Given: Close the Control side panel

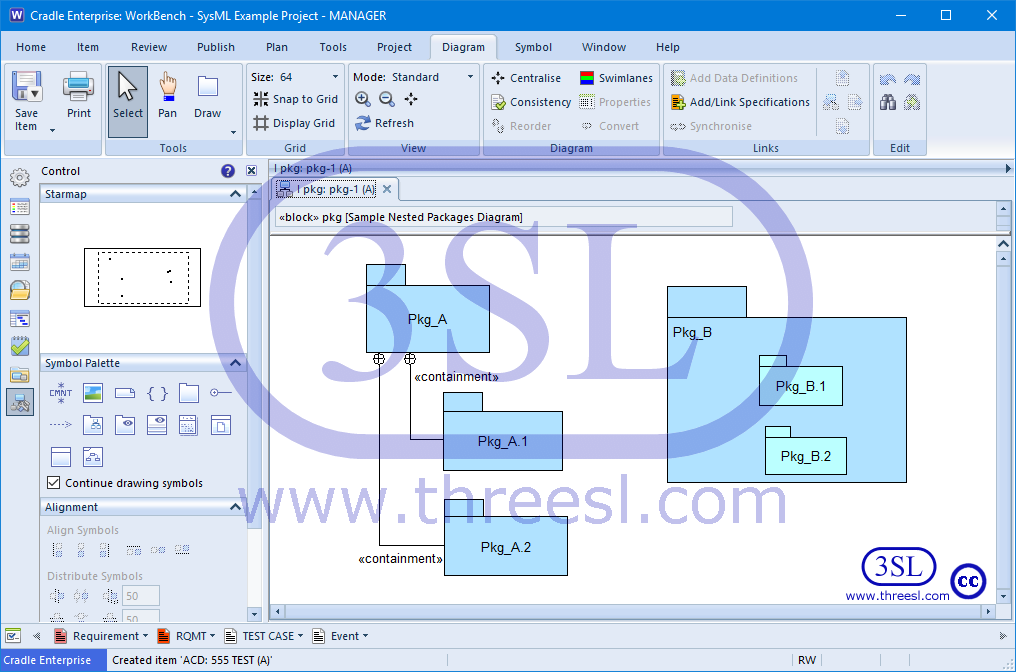Looking at the screenshot, I should [251, 170].
